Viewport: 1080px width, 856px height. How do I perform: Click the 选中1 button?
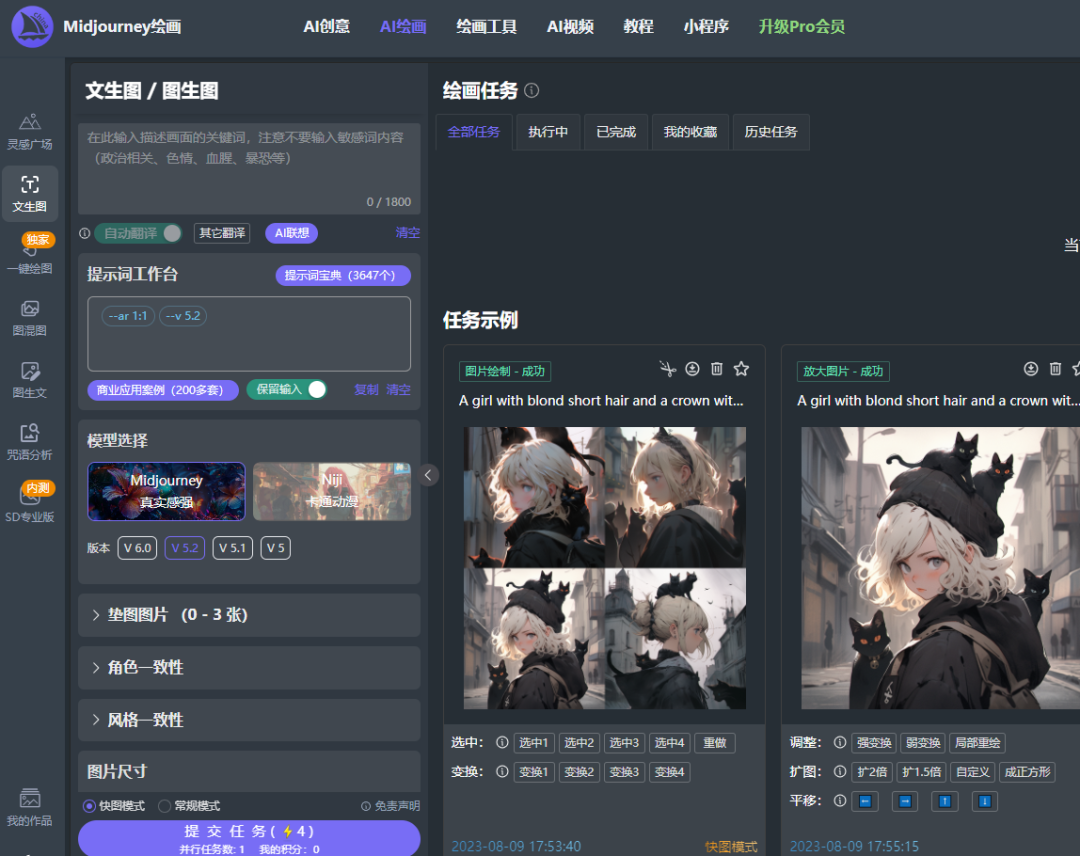click(534, 743)
